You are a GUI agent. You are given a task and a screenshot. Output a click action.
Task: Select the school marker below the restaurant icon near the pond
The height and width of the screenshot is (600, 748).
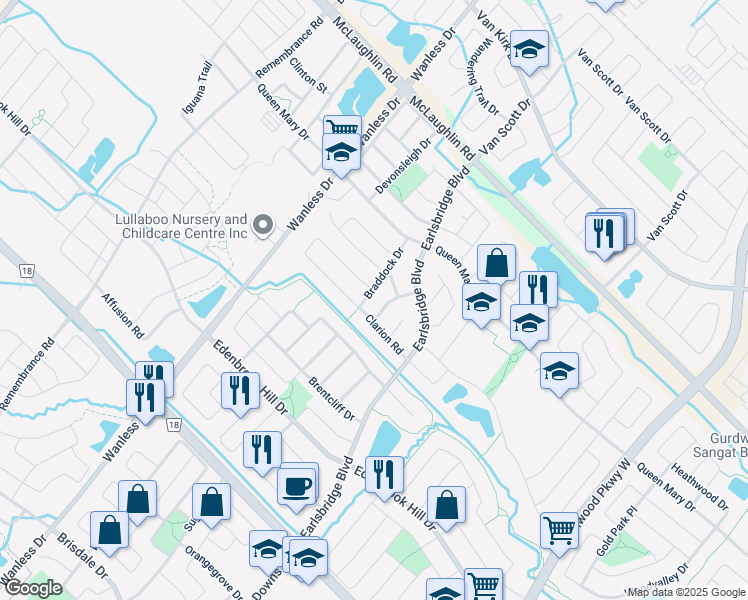[x=529, y=324]
